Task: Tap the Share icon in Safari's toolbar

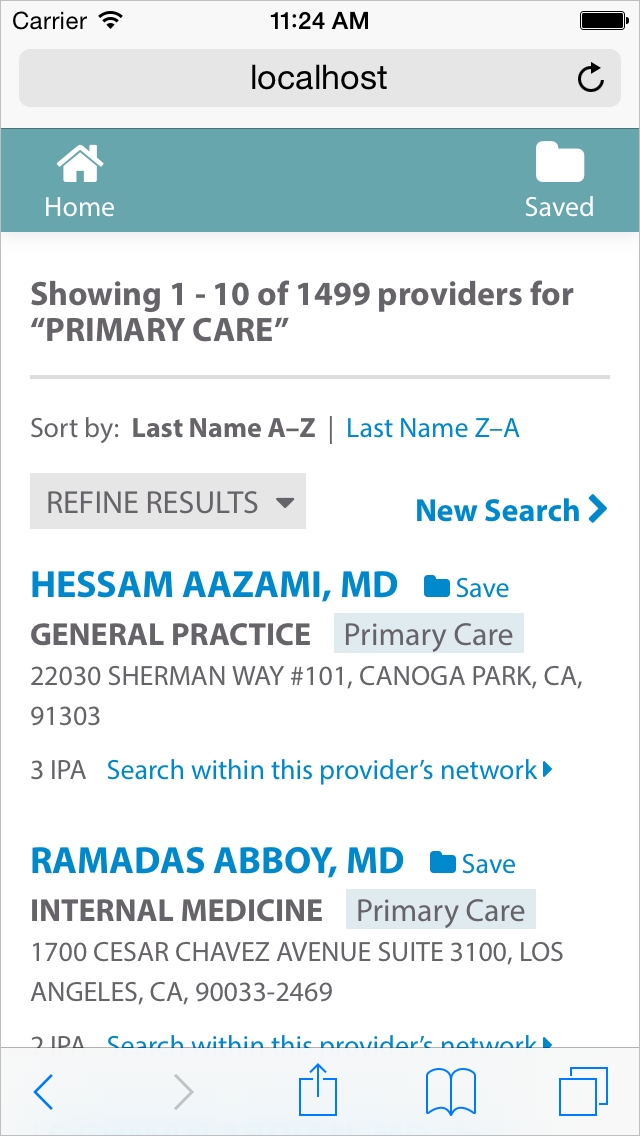Action: click(318, 1090)
